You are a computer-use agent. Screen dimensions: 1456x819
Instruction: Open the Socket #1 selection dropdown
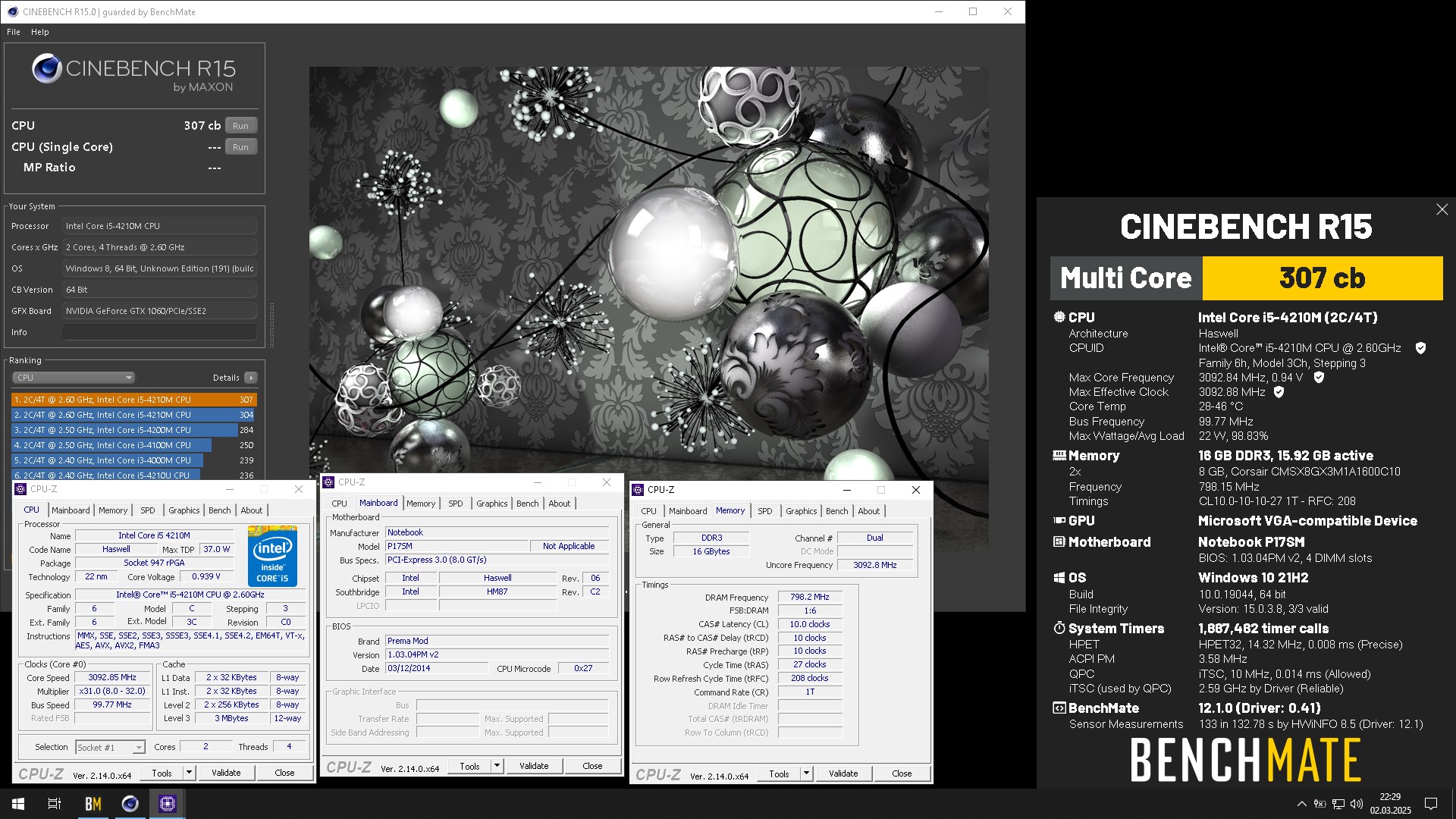coord(111,747)
